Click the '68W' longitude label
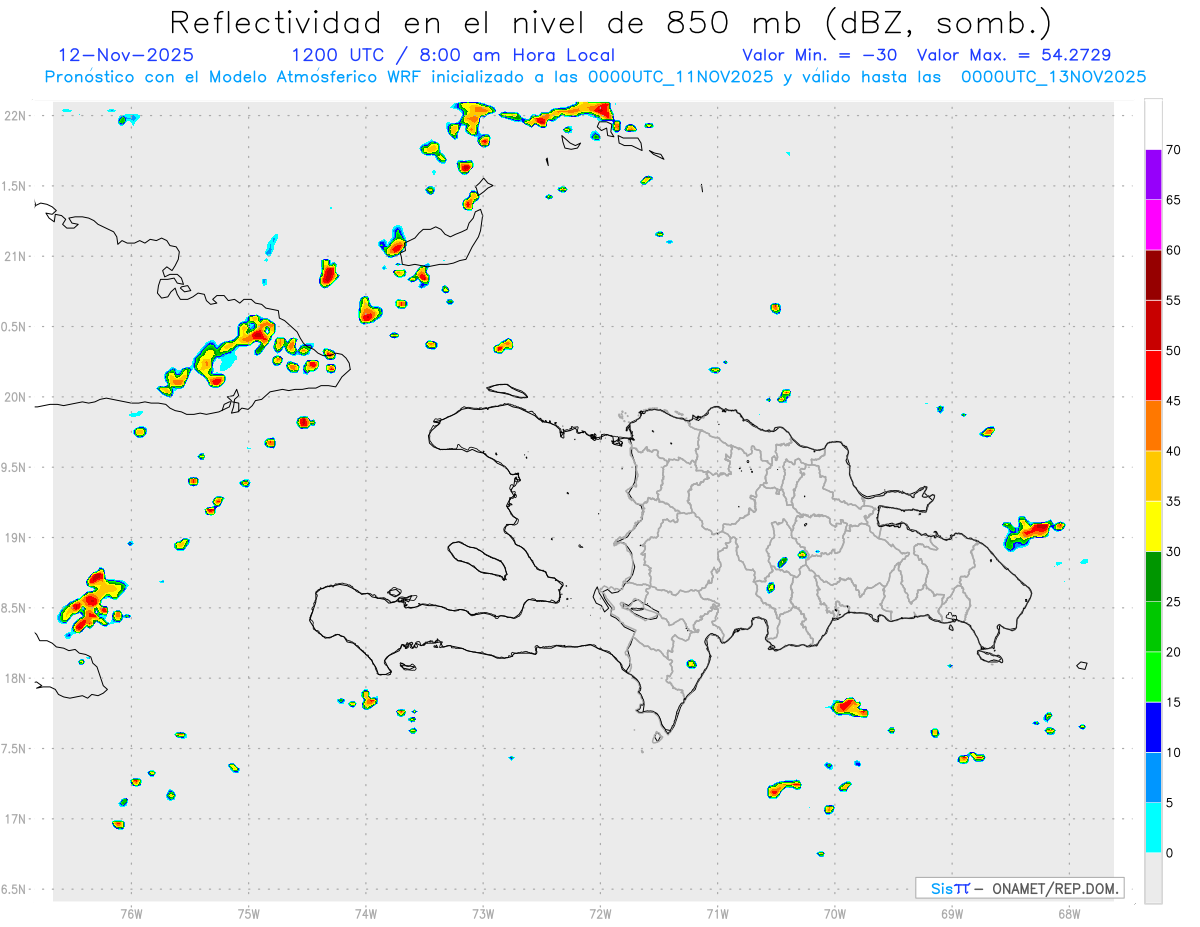The height and width of the screenshot is (927, 1200). point(1069,913)
